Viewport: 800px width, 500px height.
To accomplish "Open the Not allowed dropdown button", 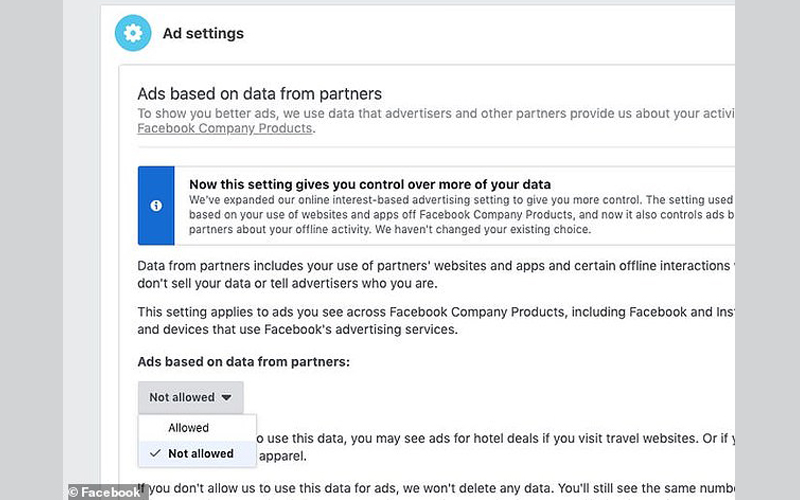I will (x=190, y=397).
